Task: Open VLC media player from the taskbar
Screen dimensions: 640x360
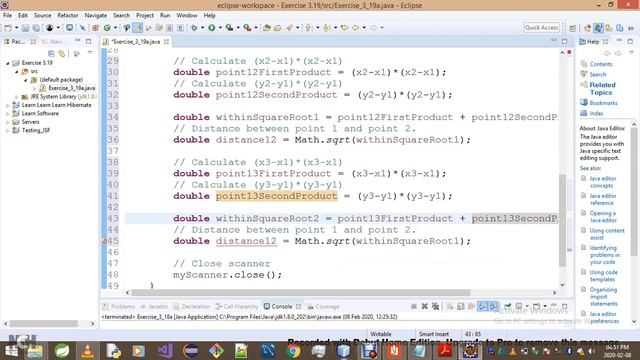Action: [87, 351]
